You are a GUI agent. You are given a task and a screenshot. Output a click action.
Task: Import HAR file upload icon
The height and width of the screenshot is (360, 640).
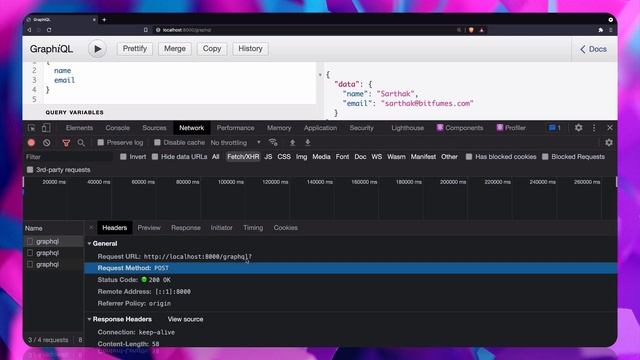[x=292, y=142]
